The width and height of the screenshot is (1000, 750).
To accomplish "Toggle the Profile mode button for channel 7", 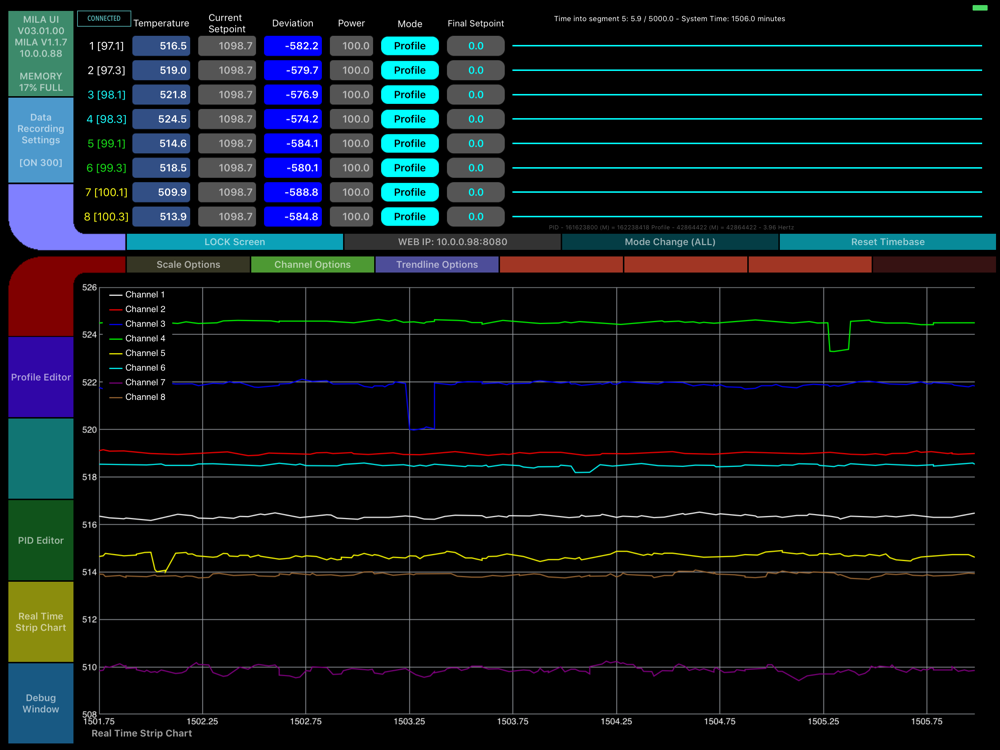I will 409,192.
